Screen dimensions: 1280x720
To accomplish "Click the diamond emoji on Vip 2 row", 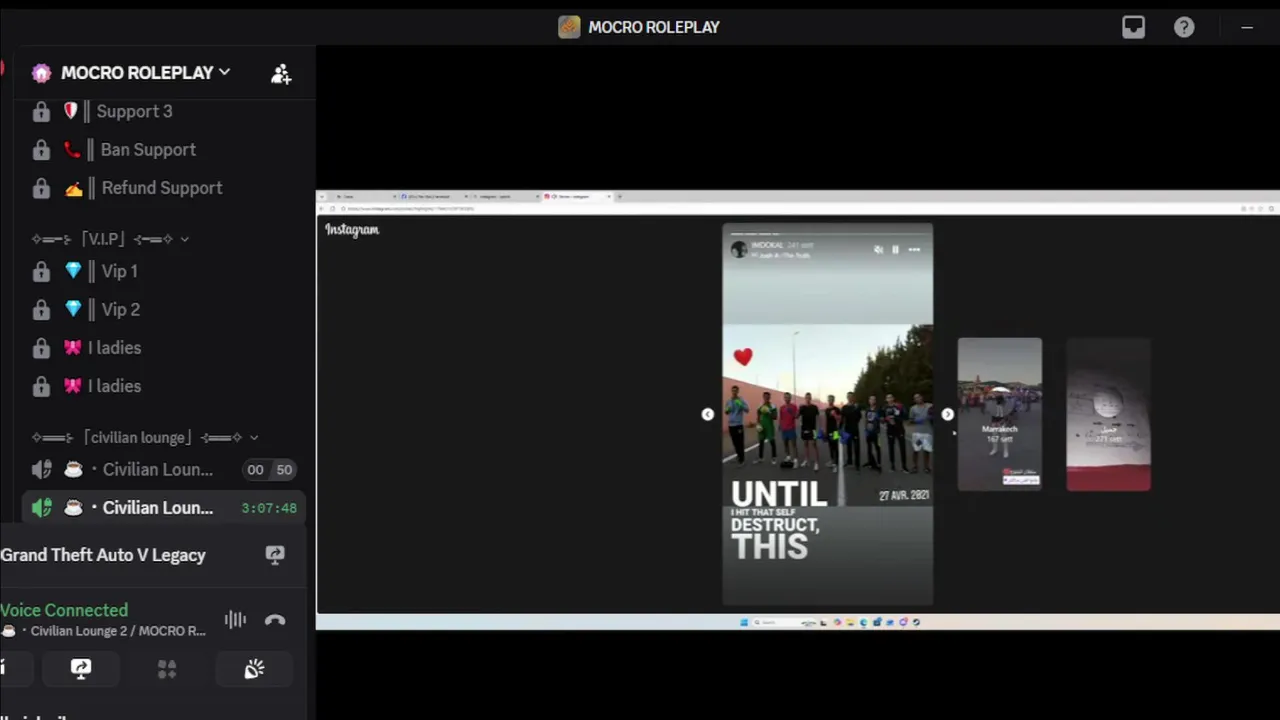I will coord(73,309).
